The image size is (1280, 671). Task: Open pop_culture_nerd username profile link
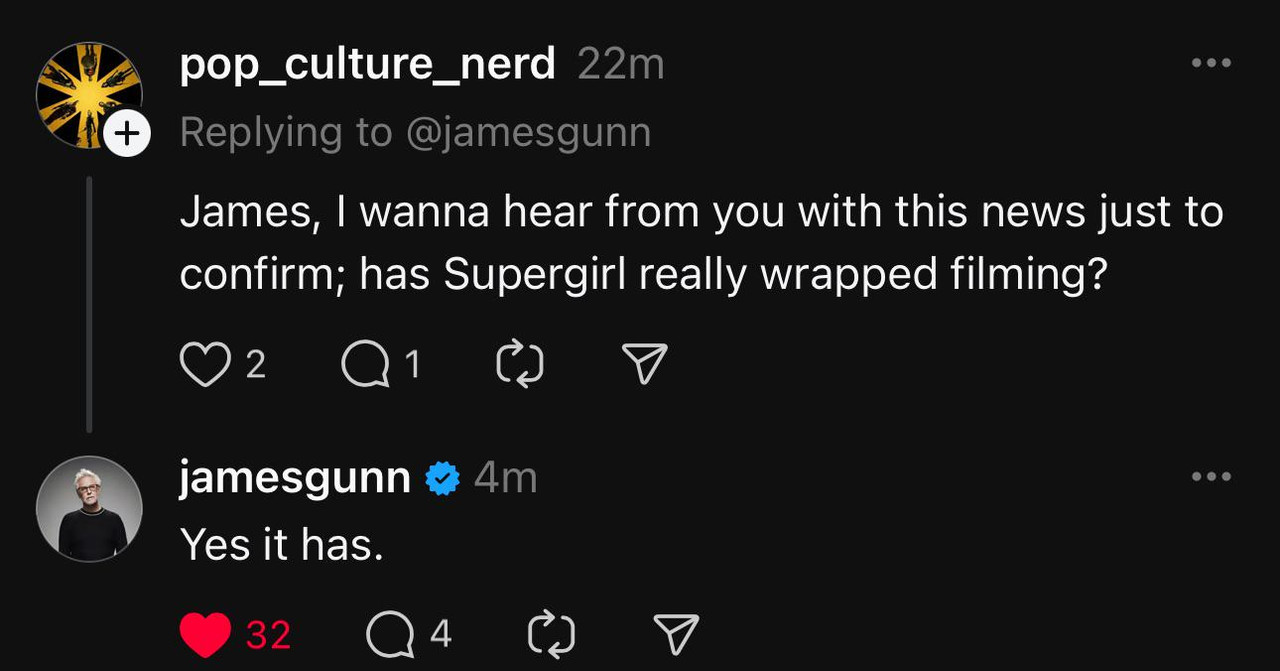coord(367,65)
